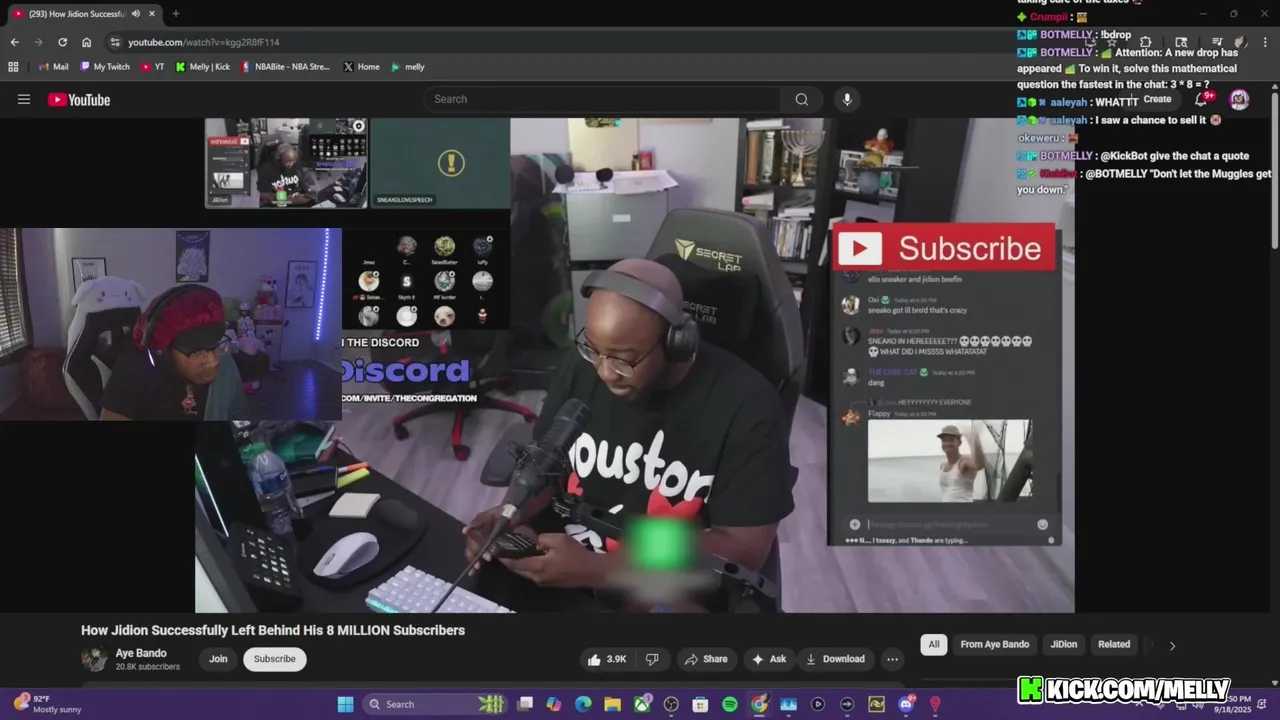This screenshot has width=1280, height=720.
Task: Open the YT bookmark
Action: click(153, 67)
